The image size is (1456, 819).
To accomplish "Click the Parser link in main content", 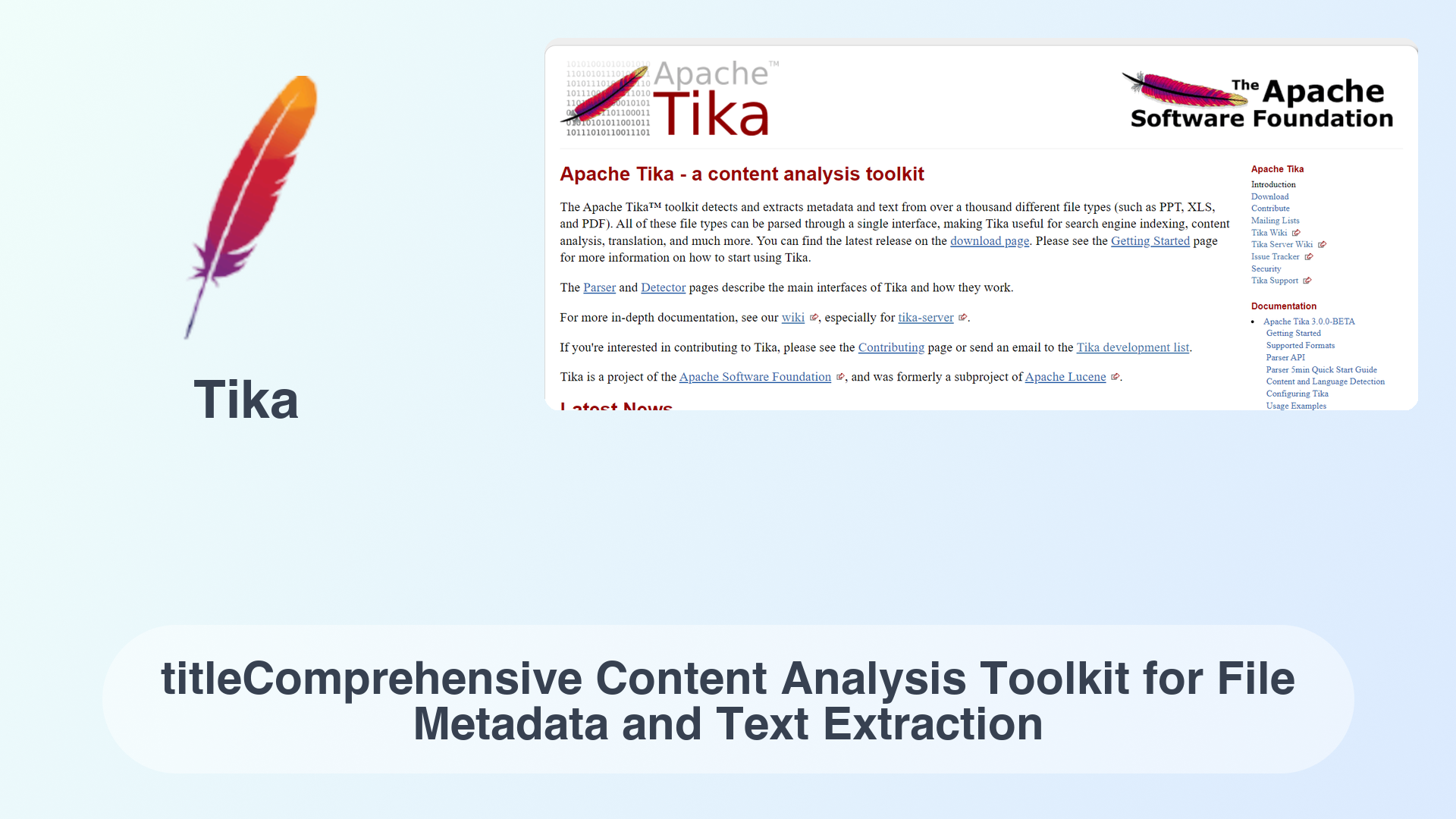I will click(x=599, y=287).
